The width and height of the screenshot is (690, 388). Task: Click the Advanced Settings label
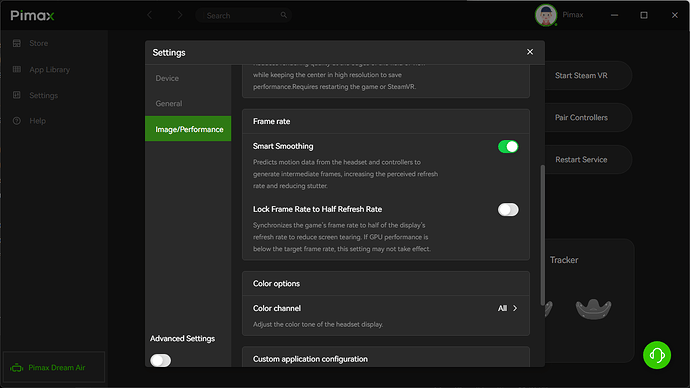tap(182, 338)
